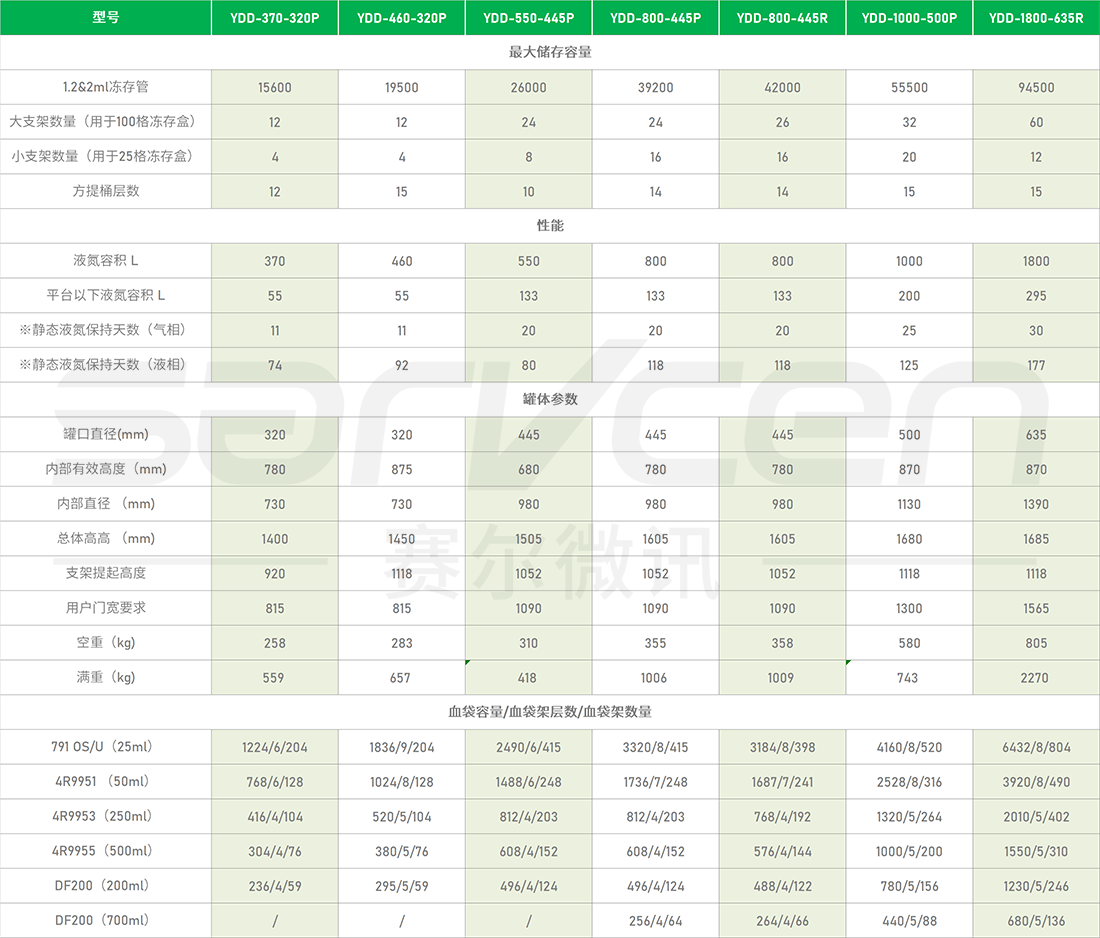The width and height of the screenshot is (1100, 938).
Task: Click the 液氮容积 L row label
Action: point(105,260)
